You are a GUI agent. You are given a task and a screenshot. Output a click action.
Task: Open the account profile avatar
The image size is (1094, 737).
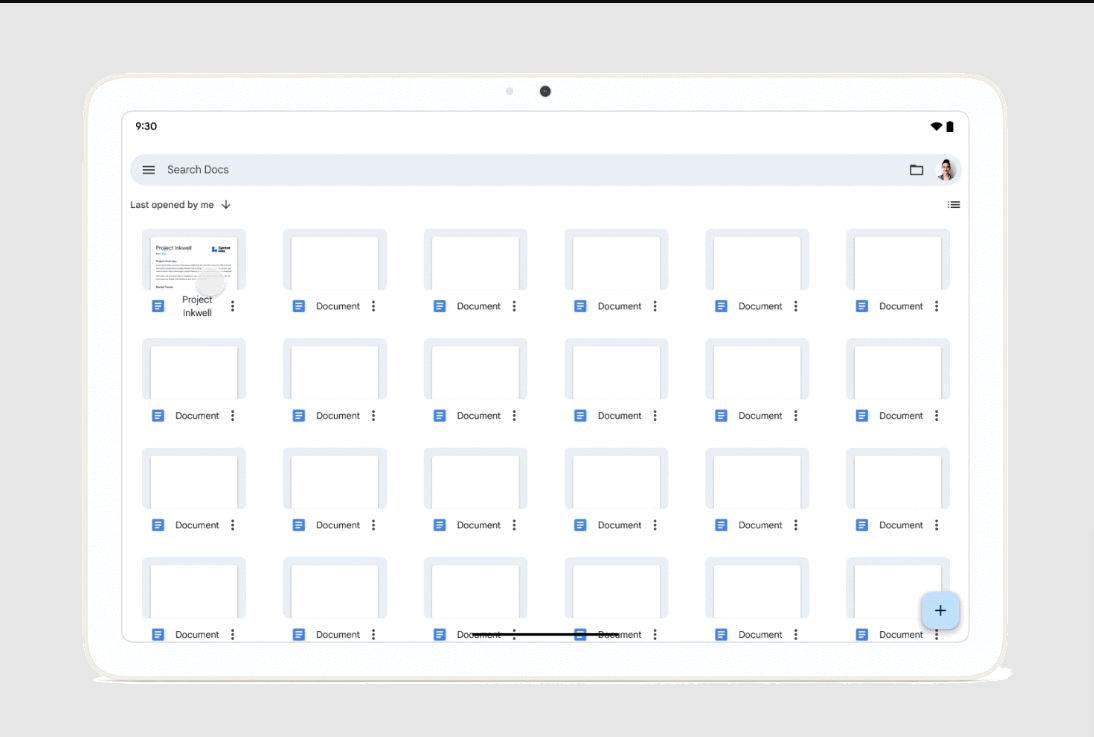point(946,170)
